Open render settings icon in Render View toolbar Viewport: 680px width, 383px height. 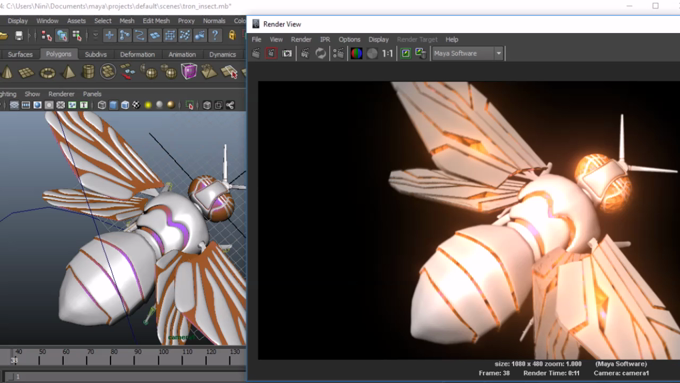338,53
